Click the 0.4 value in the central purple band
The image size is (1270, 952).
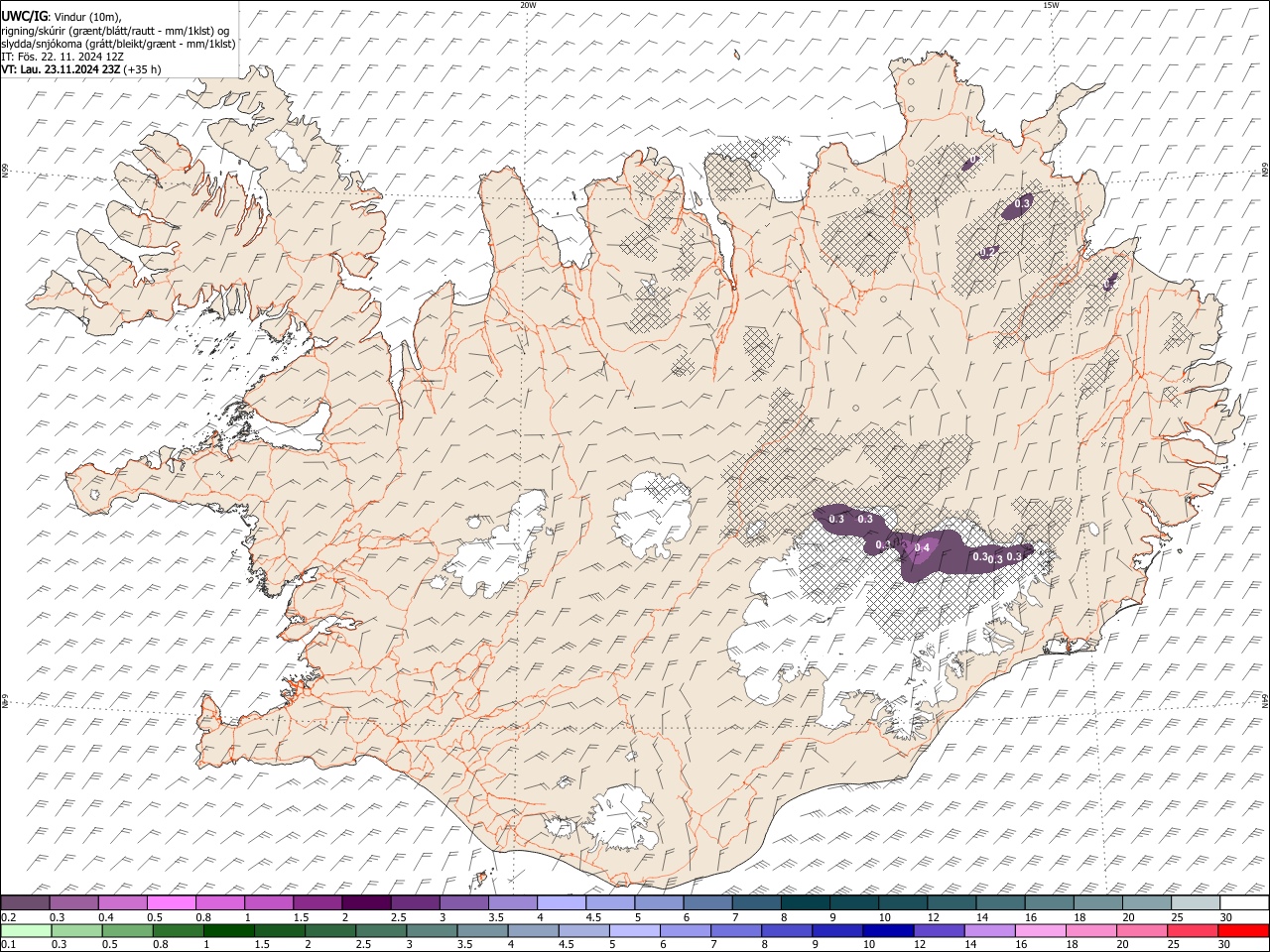921,548
